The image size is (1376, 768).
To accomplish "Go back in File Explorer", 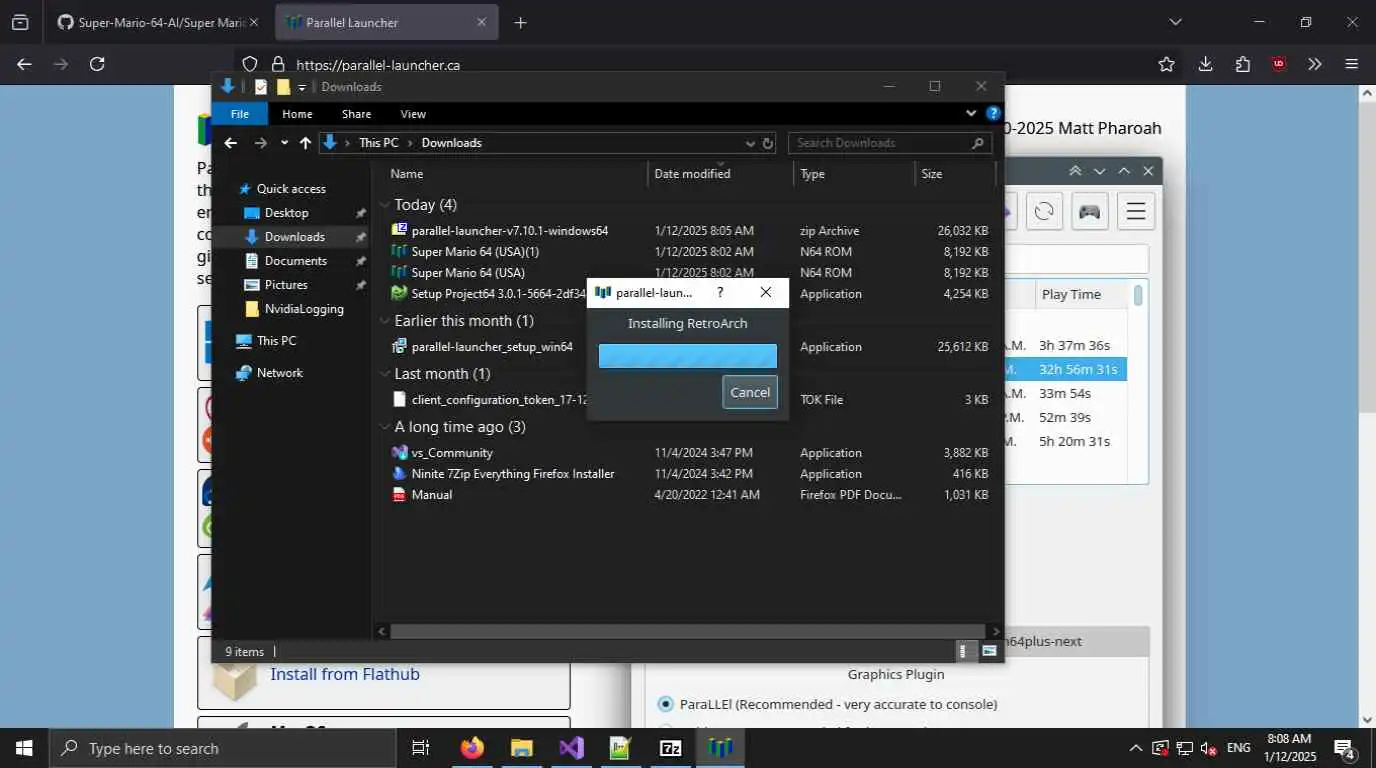I will [231, 143].
